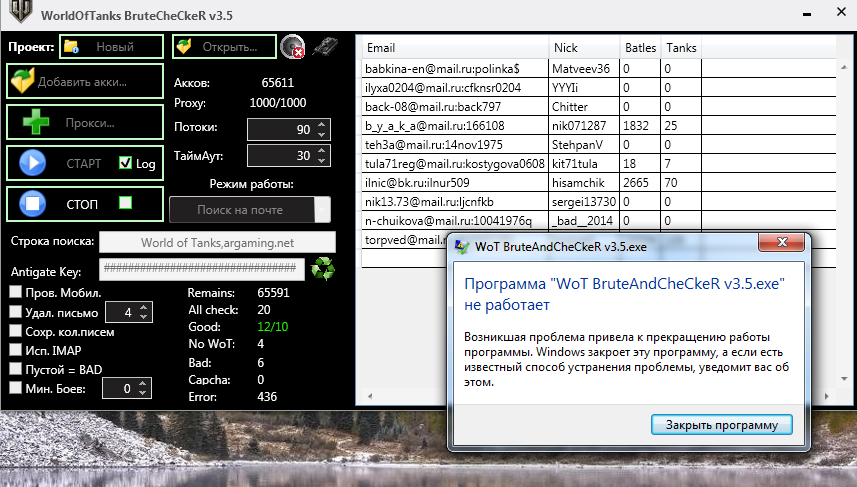Click the Прокси... button label
The image size is (857, 487).
[x=90, y=123]
